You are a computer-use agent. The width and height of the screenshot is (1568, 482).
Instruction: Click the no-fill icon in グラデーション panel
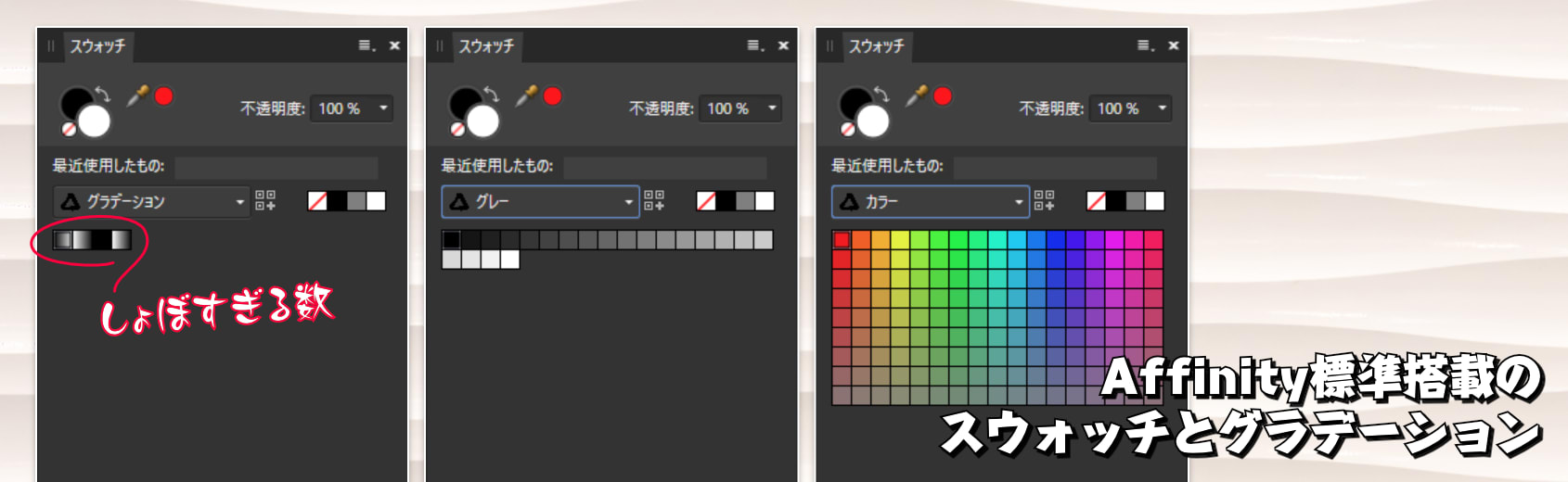(69, 130)
